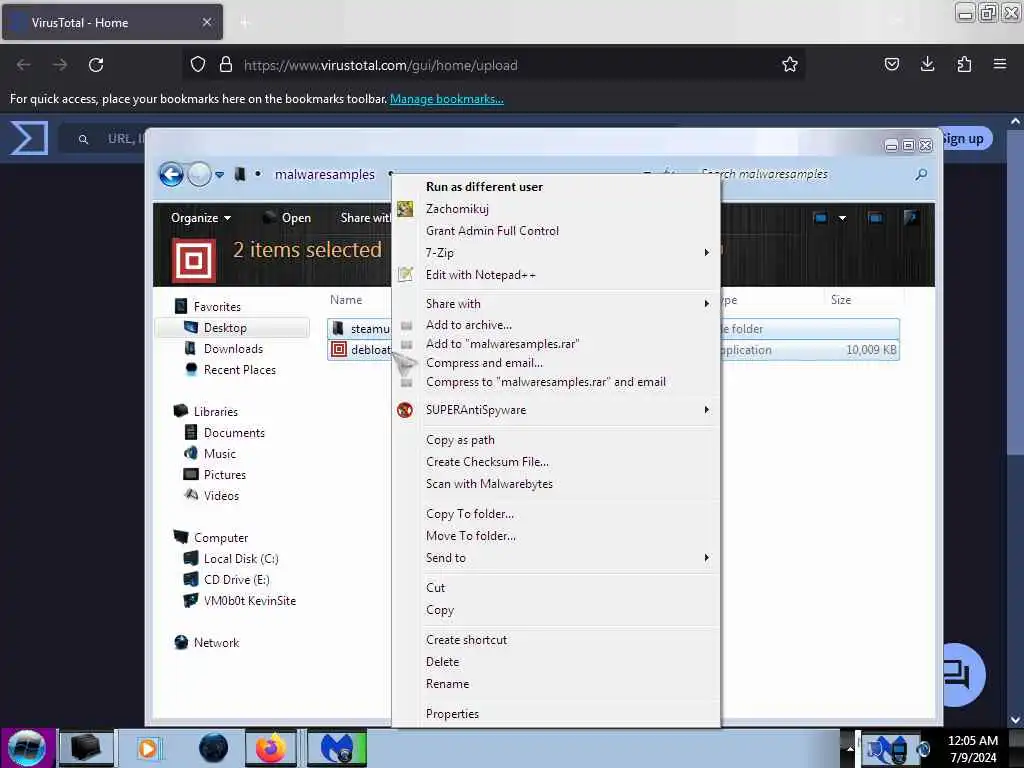Click the Manage bookmarks link

click(447, 99)
